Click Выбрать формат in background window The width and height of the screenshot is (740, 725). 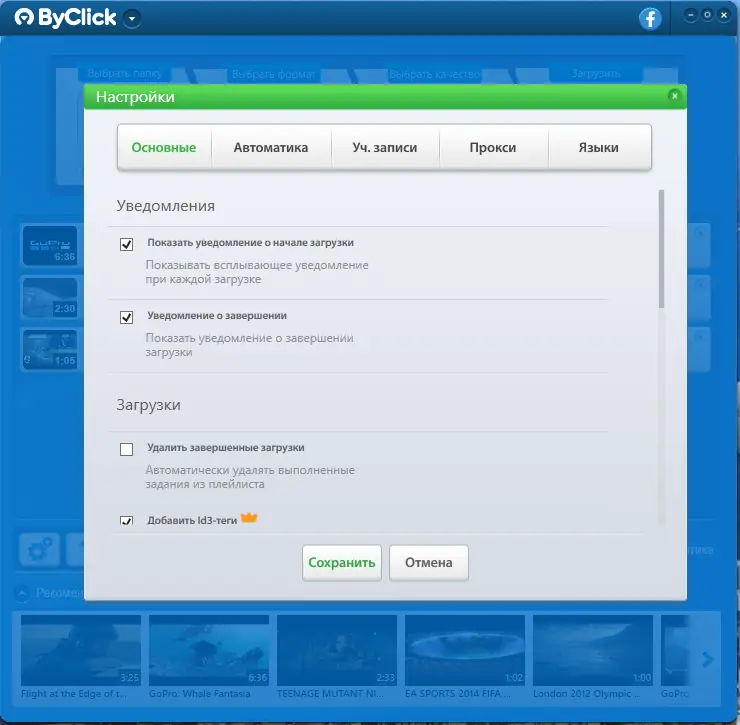point(273,75)
